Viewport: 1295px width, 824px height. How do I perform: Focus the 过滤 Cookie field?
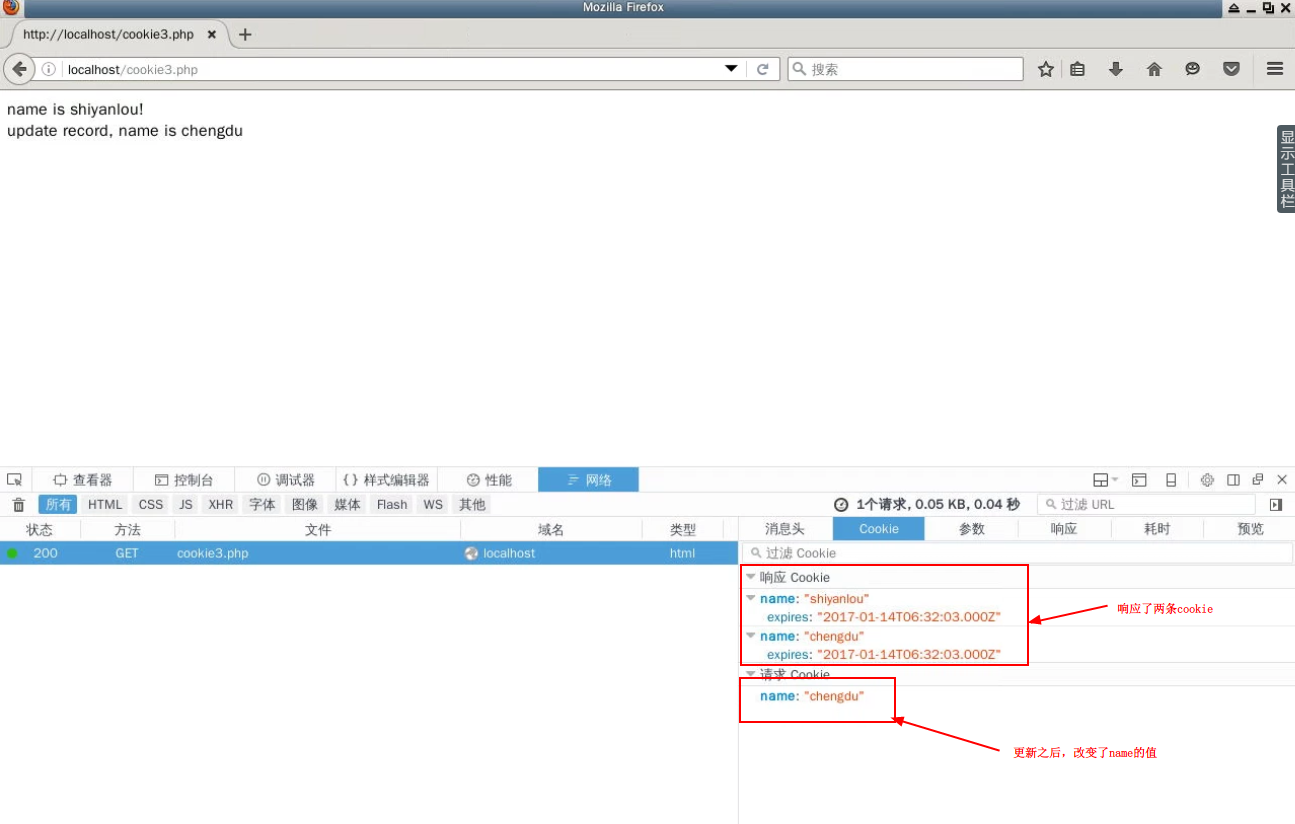[x=1017, y=553]
